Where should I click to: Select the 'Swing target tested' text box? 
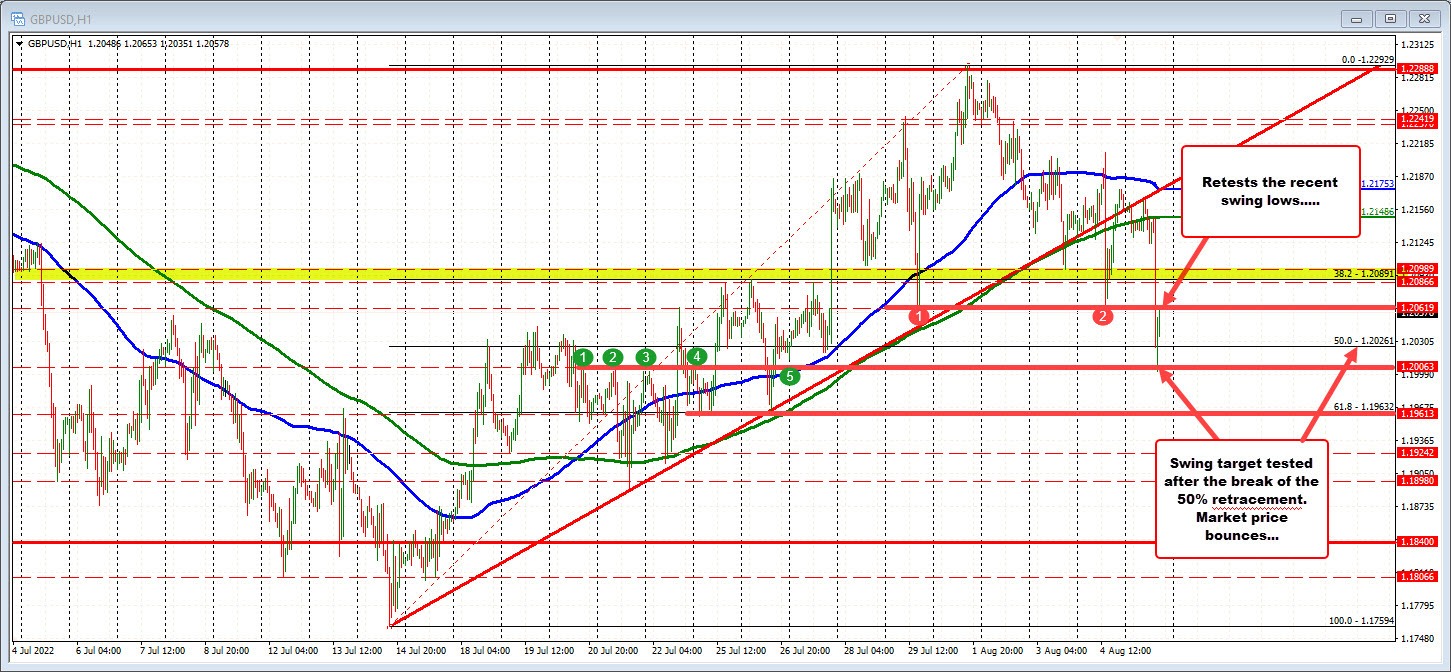tap(1242, 499)
